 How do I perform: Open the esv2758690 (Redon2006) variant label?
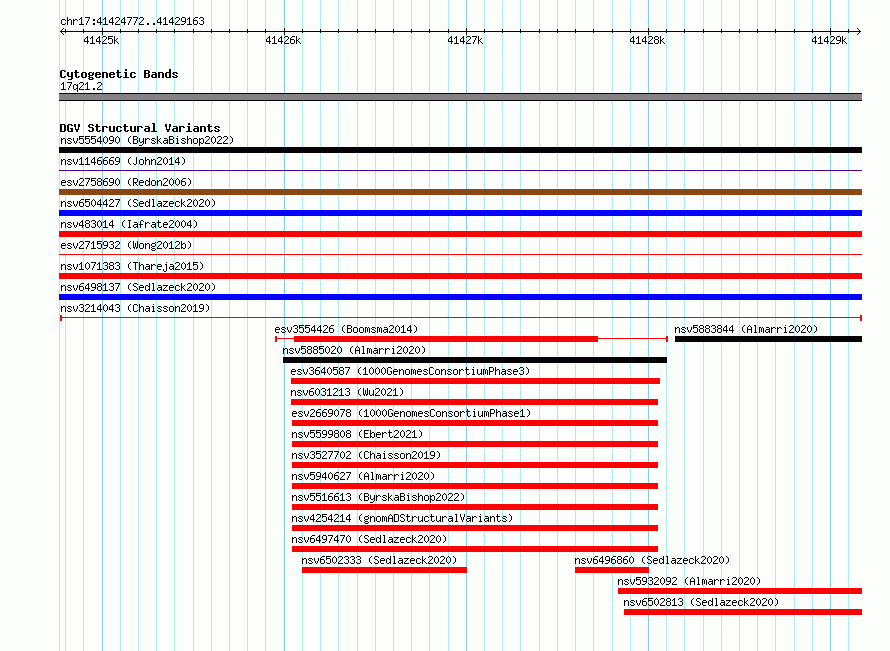point(126,182)
